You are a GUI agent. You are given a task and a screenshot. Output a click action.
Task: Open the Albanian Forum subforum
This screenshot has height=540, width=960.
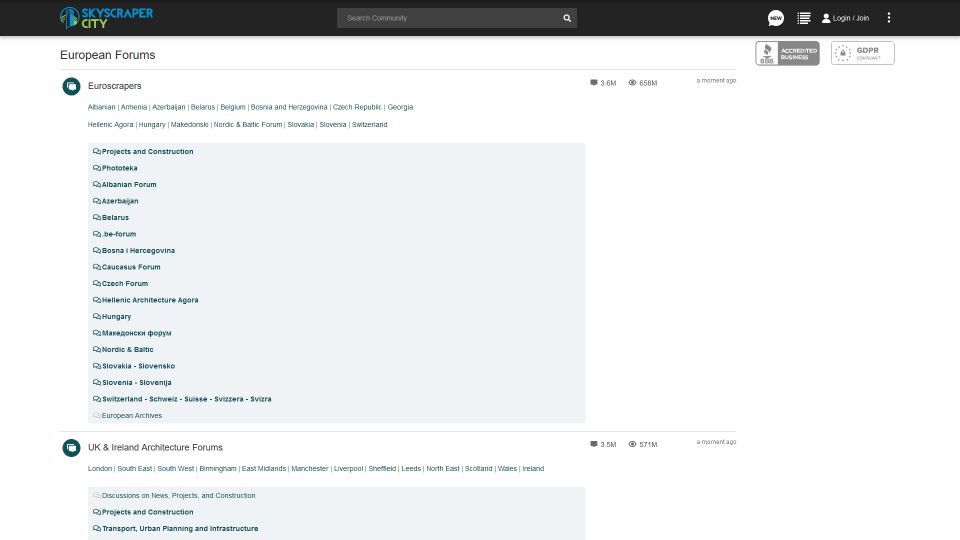tap(129, 185)
